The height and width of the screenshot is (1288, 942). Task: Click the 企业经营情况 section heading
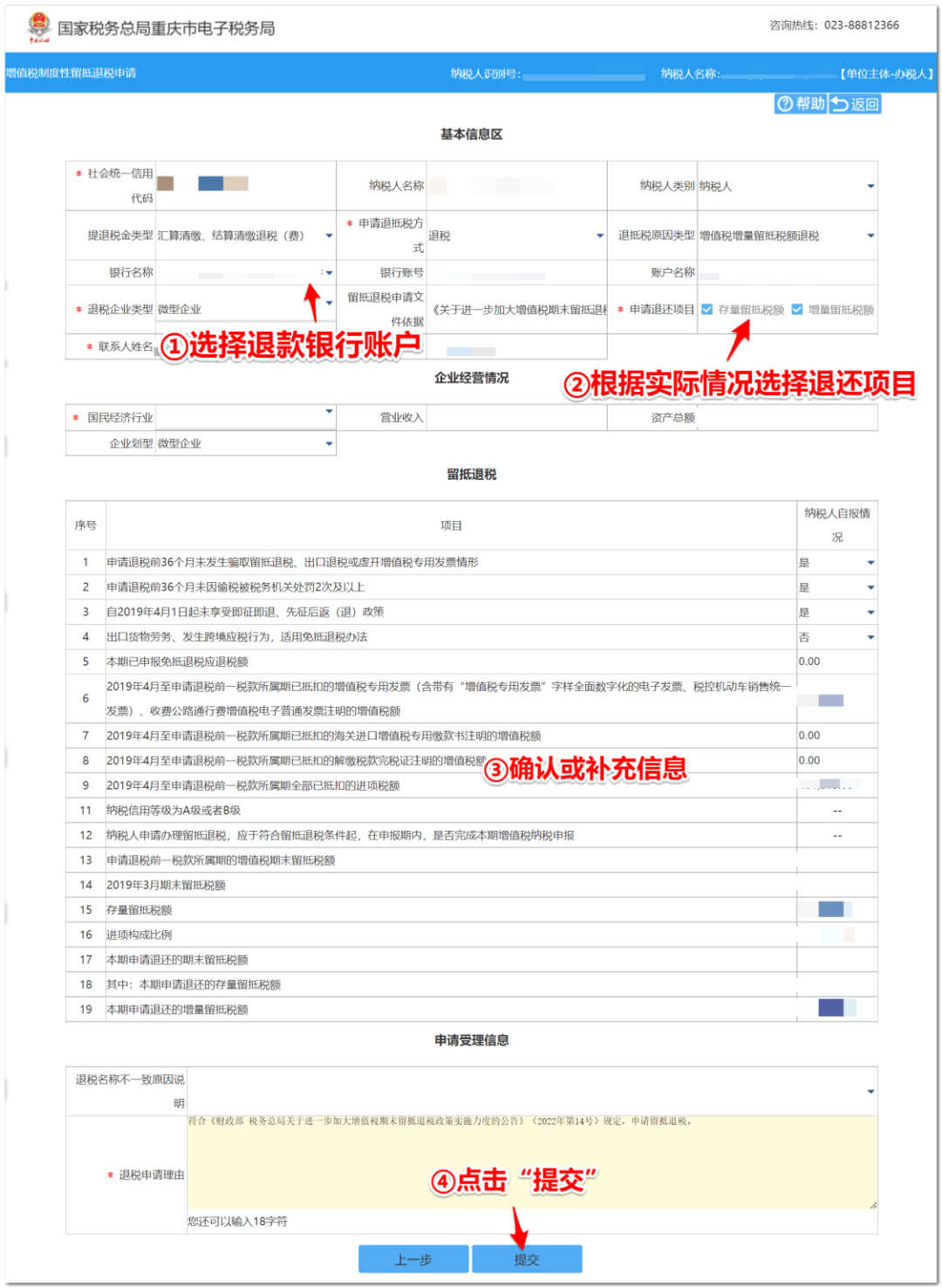[471, 378]
